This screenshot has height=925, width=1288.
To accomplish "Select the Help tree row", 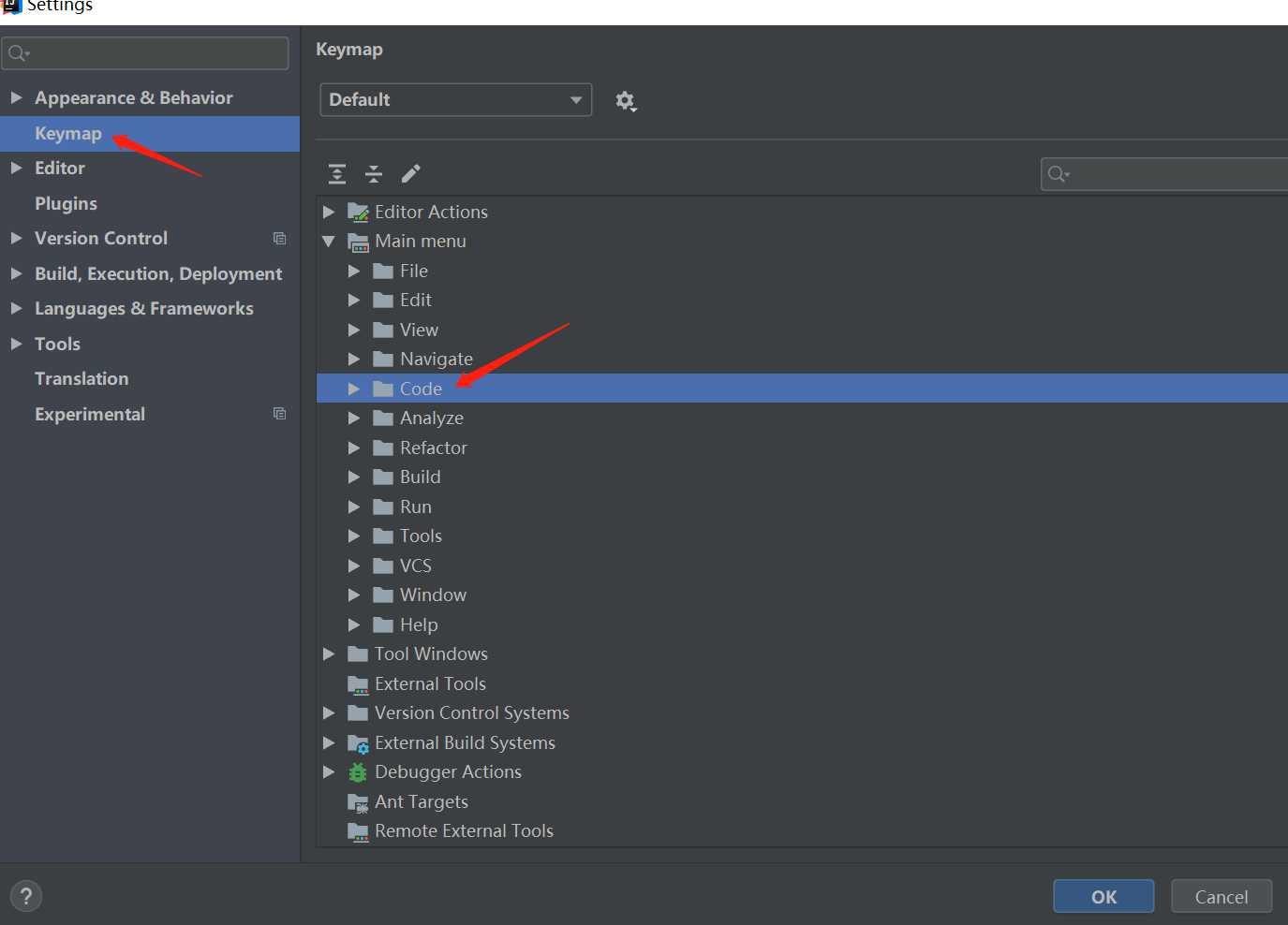I will (x=802, y=624).
